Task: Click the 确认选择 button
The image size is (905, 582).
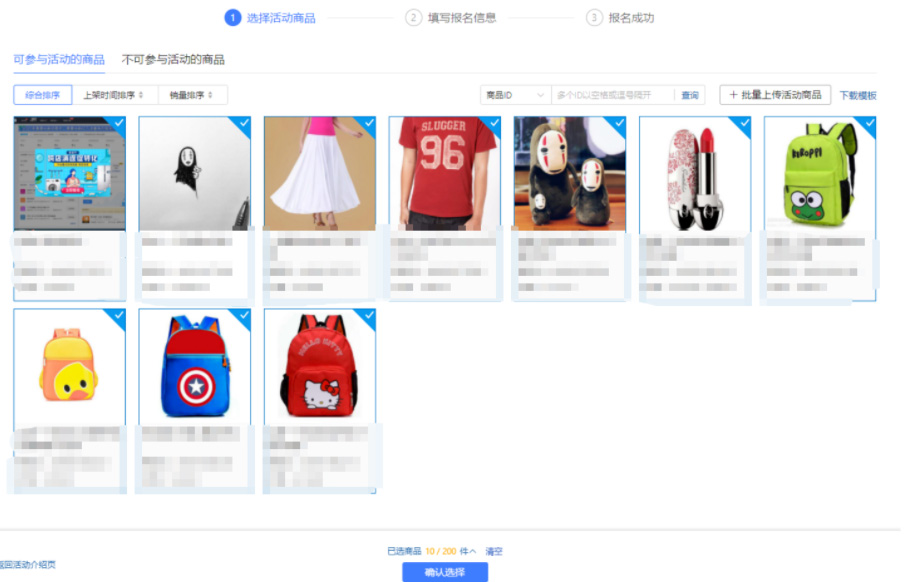Action: point(445,572)
